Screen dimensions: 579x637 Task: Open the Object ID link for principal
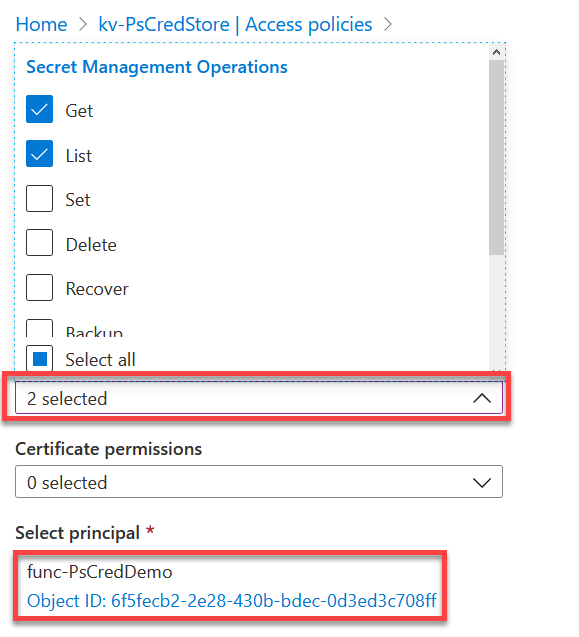tap(232, 600)
